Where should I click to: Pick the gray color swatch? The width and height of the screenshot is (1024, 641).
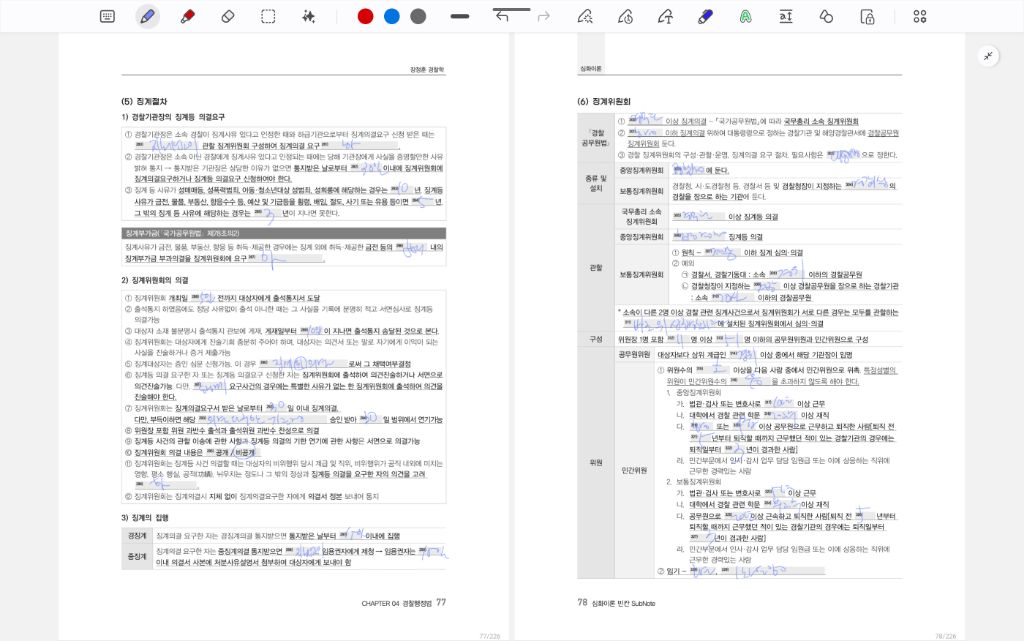[418, 16]
